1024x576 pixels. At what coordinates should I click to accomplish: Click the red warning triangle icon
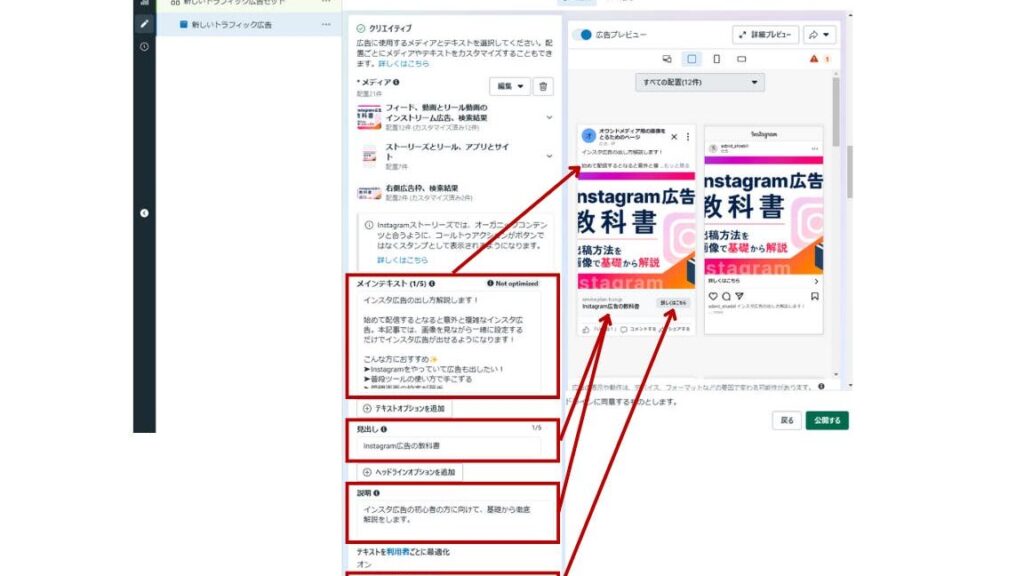pyautogui.click(x=814, y=59)
